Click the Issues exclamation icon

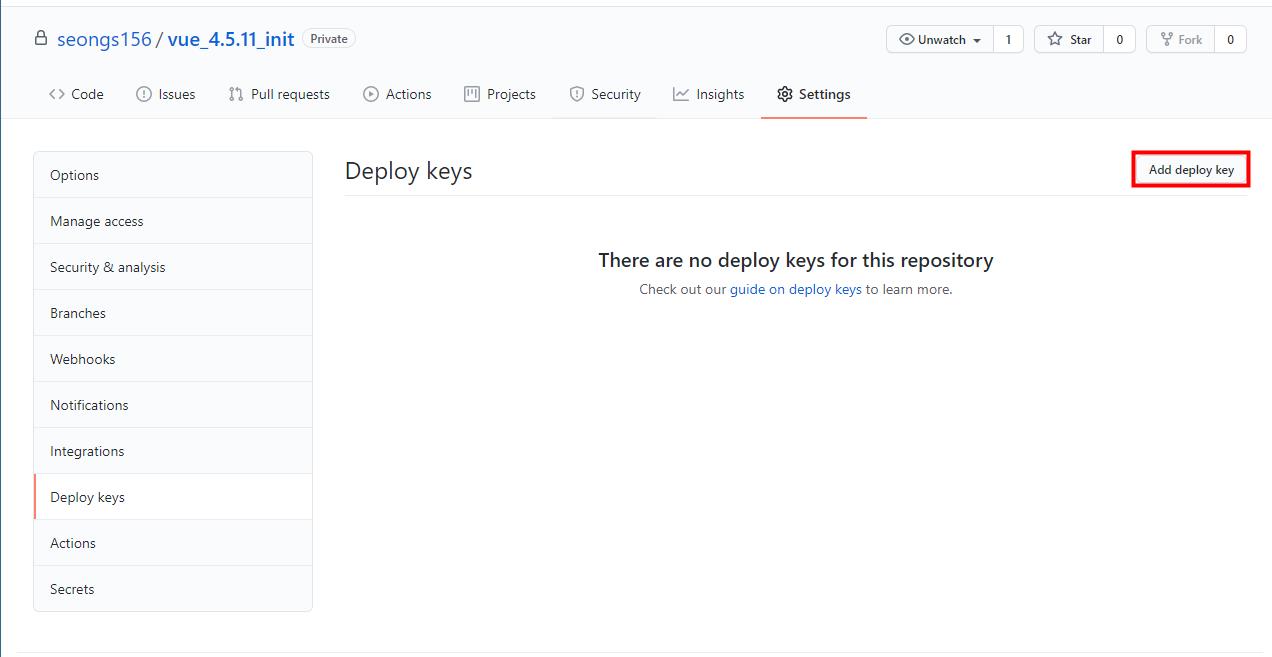pos(141,93)
